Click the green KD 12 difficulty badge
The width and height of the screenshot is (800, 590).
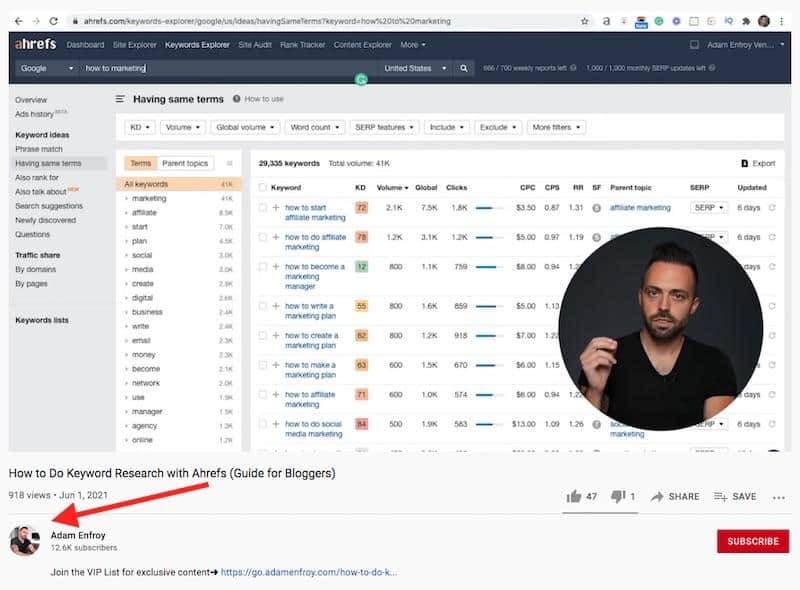click(361, 266)
